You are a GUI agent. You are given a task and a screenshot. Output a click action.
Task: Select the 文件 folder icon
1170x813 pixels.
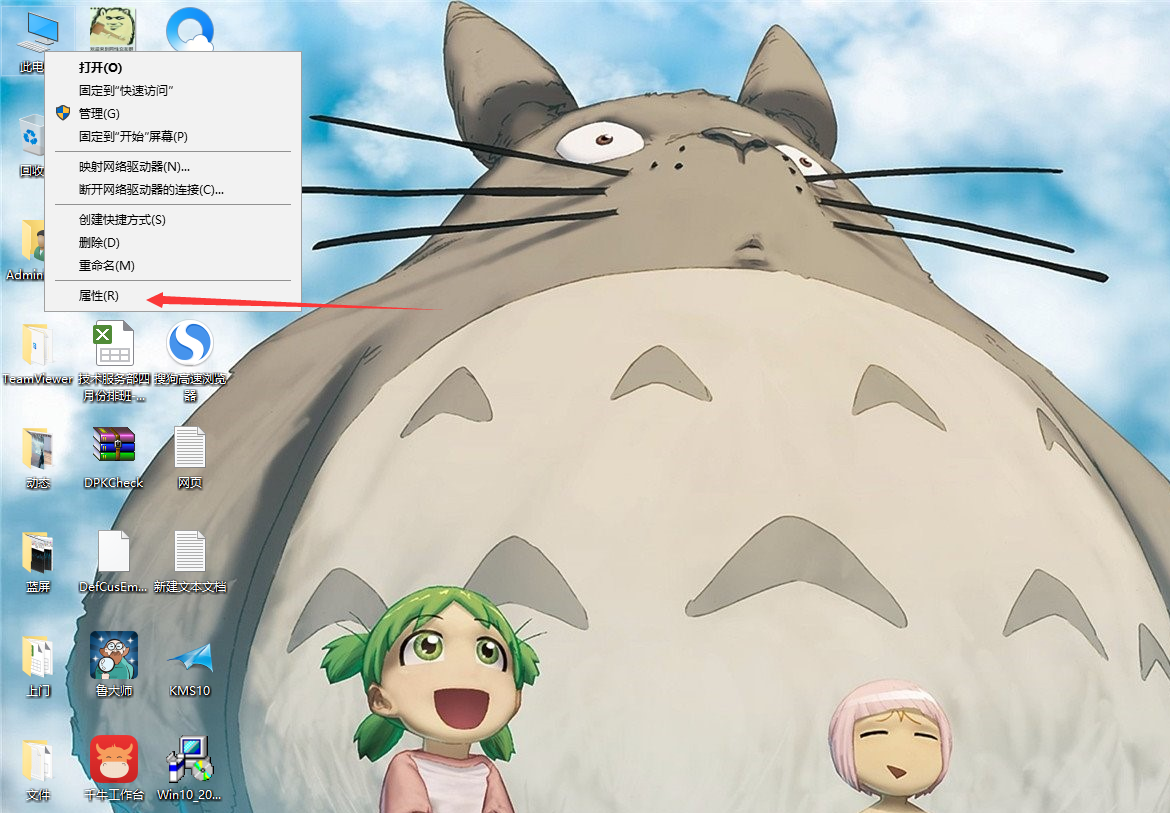[37, 760]
